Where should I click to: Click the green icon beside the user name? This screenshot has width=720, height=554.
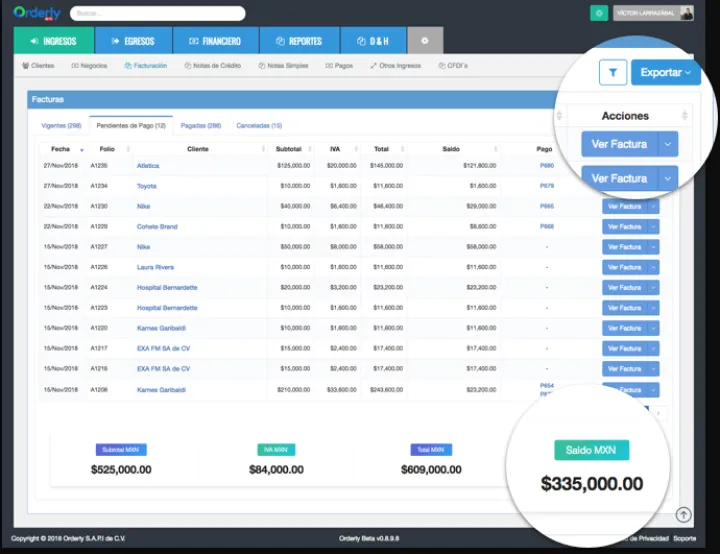(599, 13)
